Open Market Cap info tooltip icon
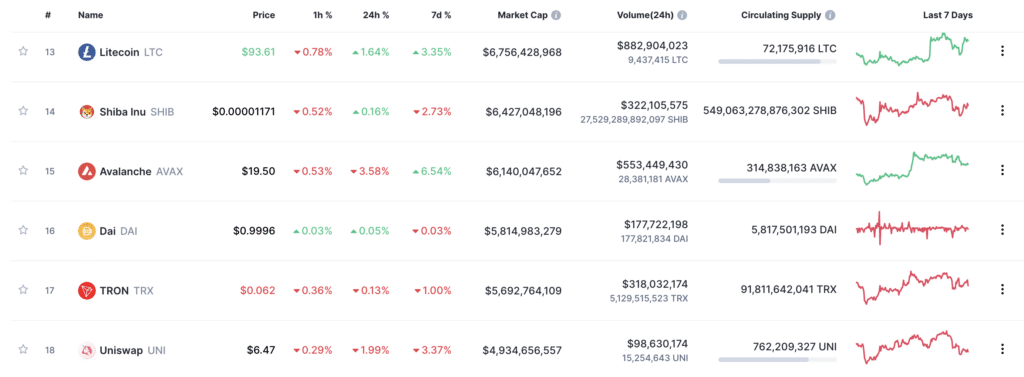 556,15
